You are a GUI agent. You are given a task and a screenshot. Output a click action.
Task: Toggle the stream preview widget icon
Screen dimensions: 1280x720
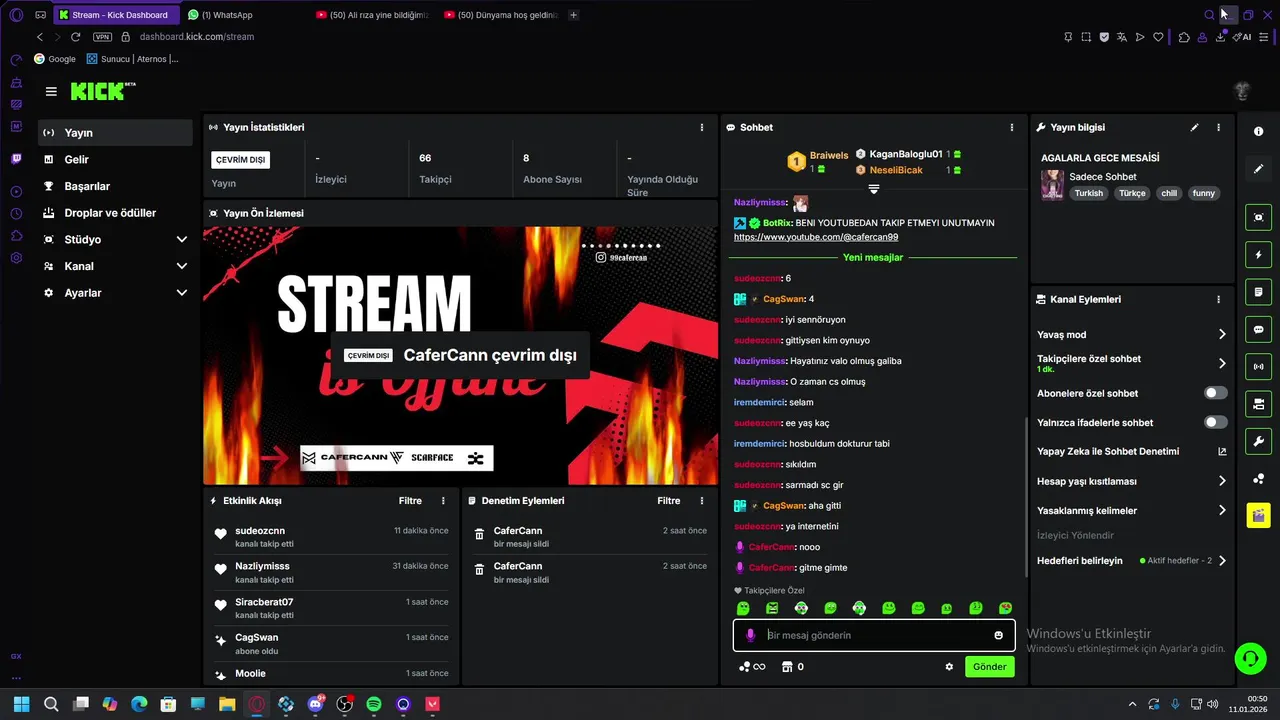[x=1258, y=217]
